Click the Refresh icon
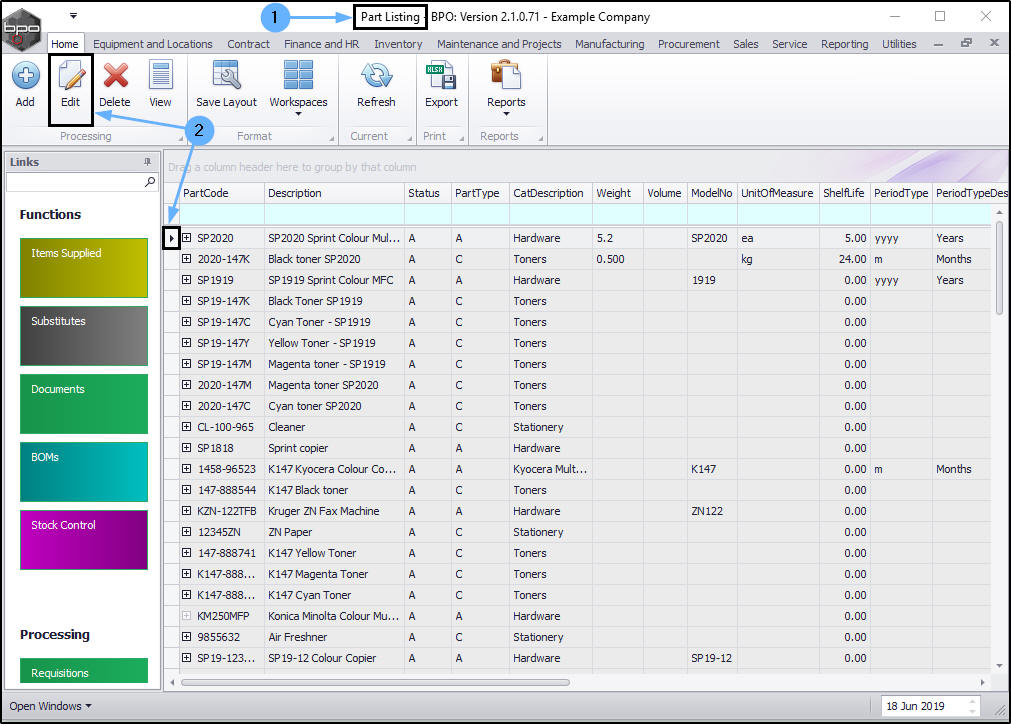Viewport: 1011px width, 724px height. tap(377, 75)
